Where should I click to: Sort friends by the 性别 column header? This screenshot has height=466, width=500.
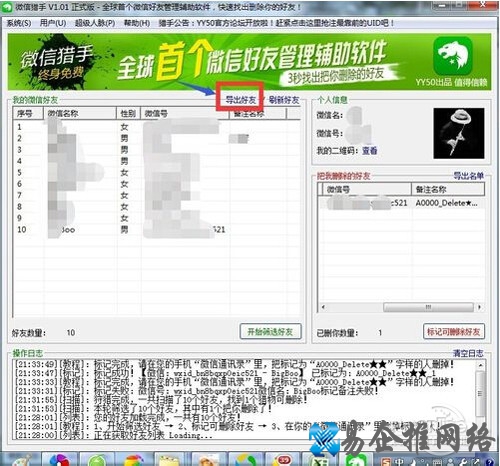coord(128,113)
